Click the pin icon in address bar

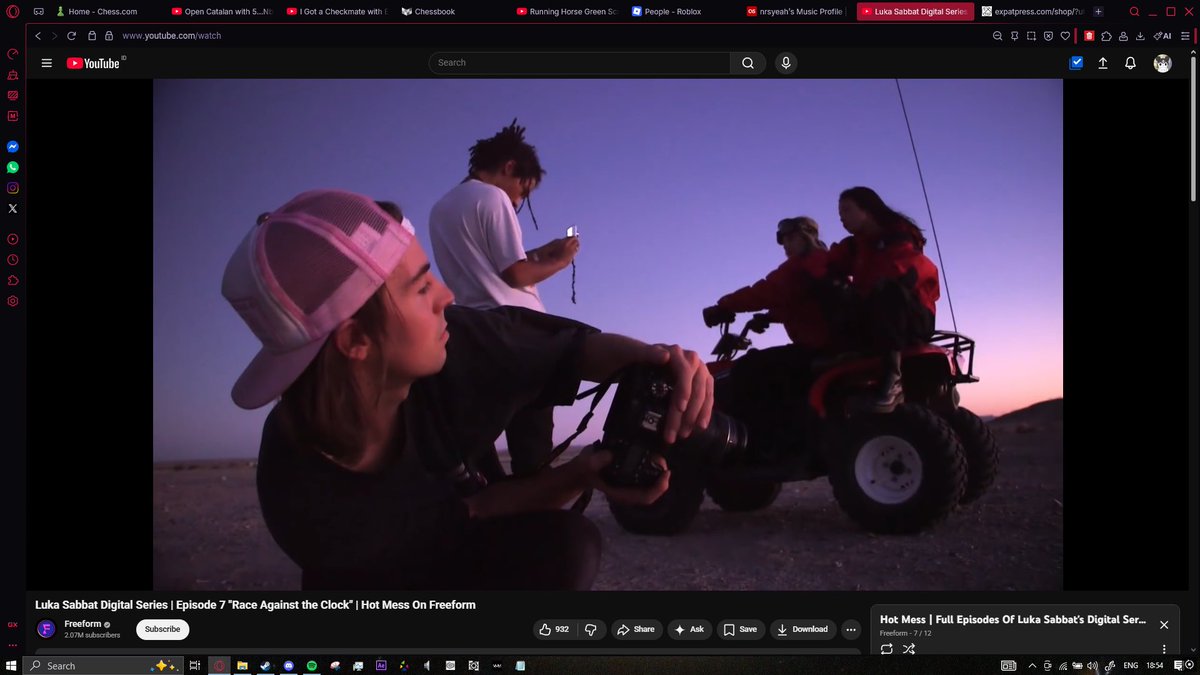pos(1014,35)
